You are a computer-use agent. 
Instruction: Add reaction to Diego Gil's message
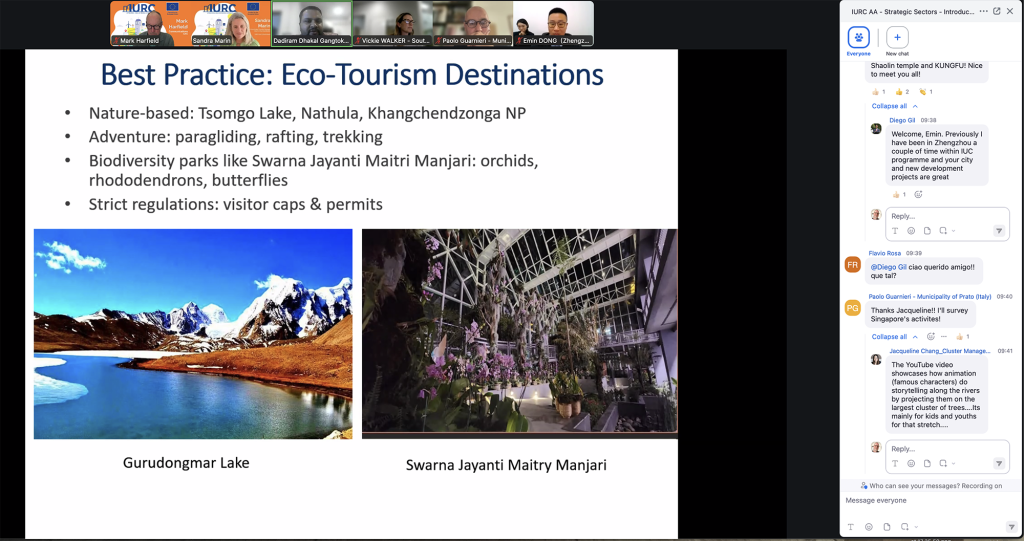(918, 194)
